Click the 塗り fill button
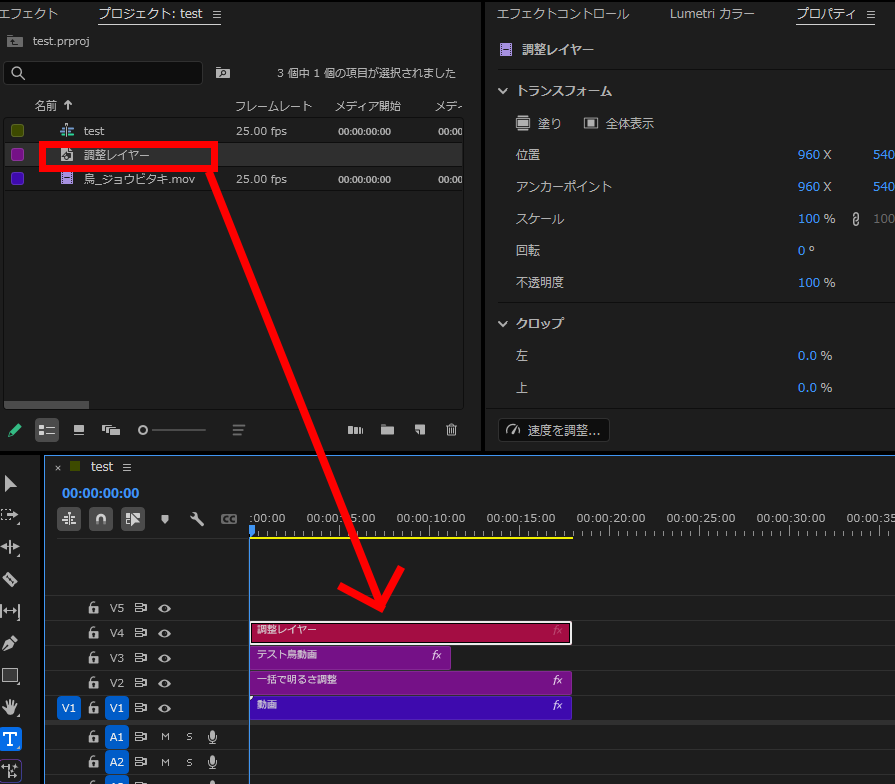The width and height of the screenshot is (895, 784). tap(539, 123)
